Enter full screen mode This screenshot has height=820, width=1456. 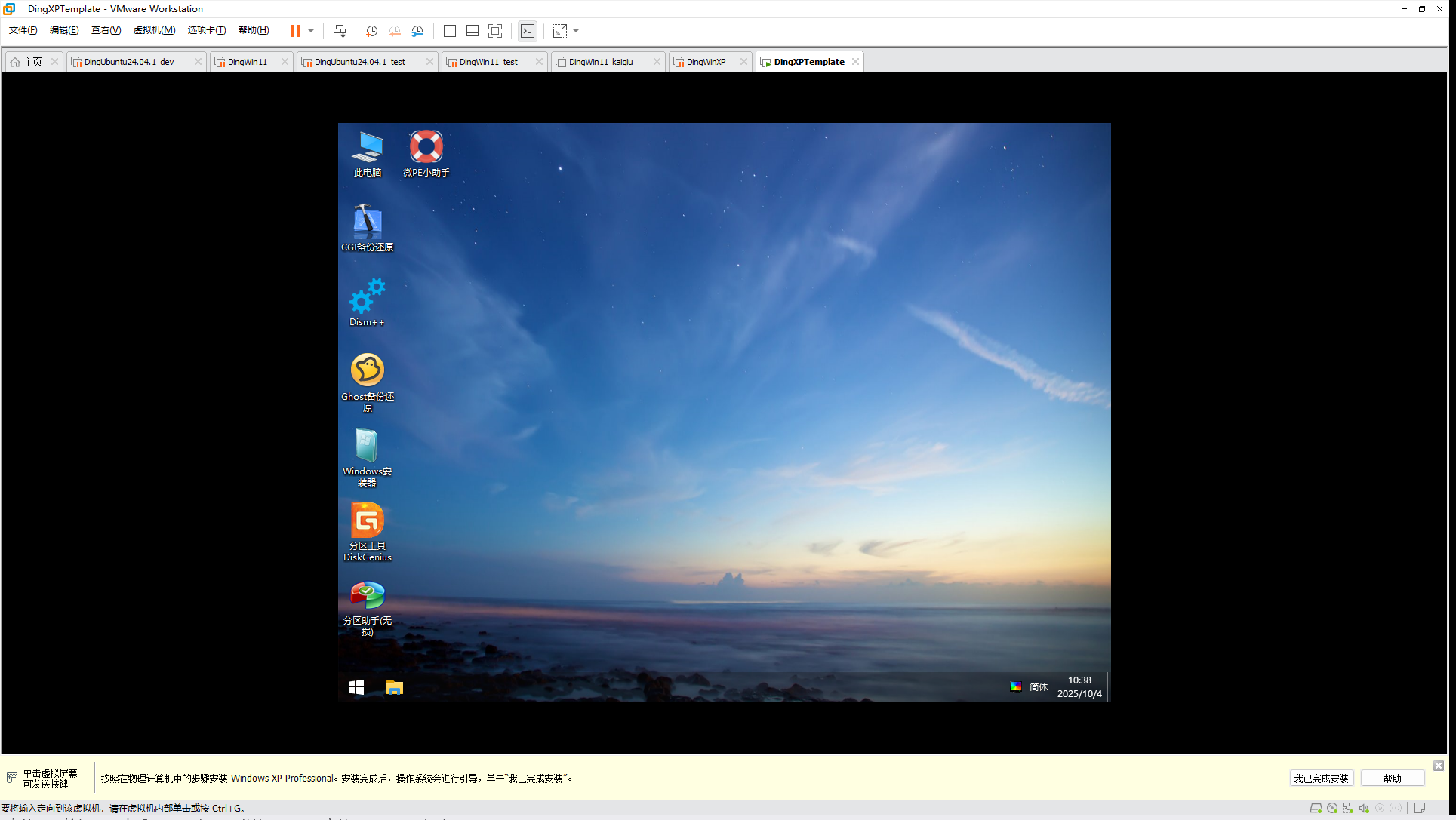point(495,31)
